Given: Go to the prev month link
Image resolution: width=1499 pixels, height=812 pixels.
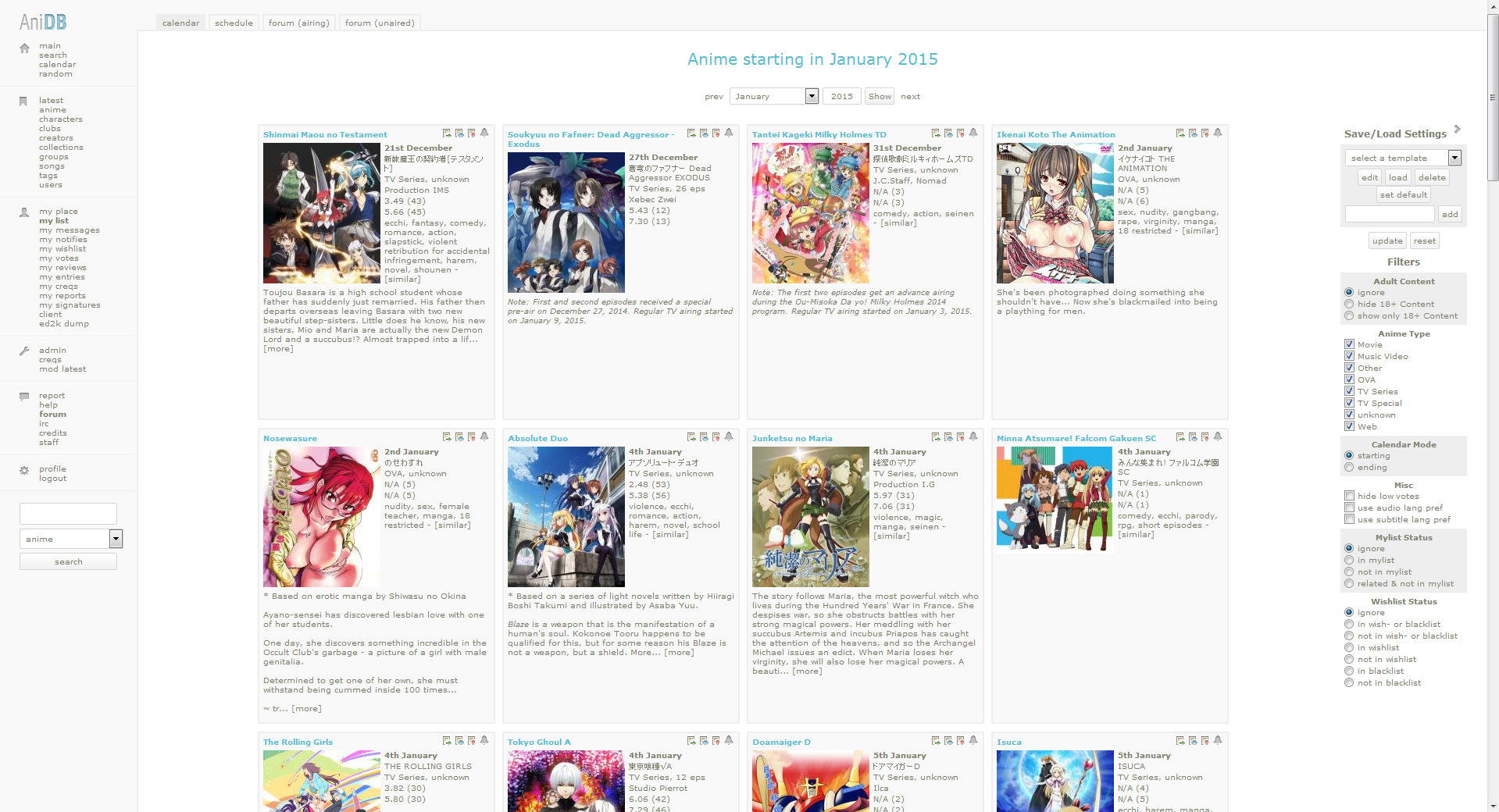Looking at the screenshot, I should pos(713,97).
